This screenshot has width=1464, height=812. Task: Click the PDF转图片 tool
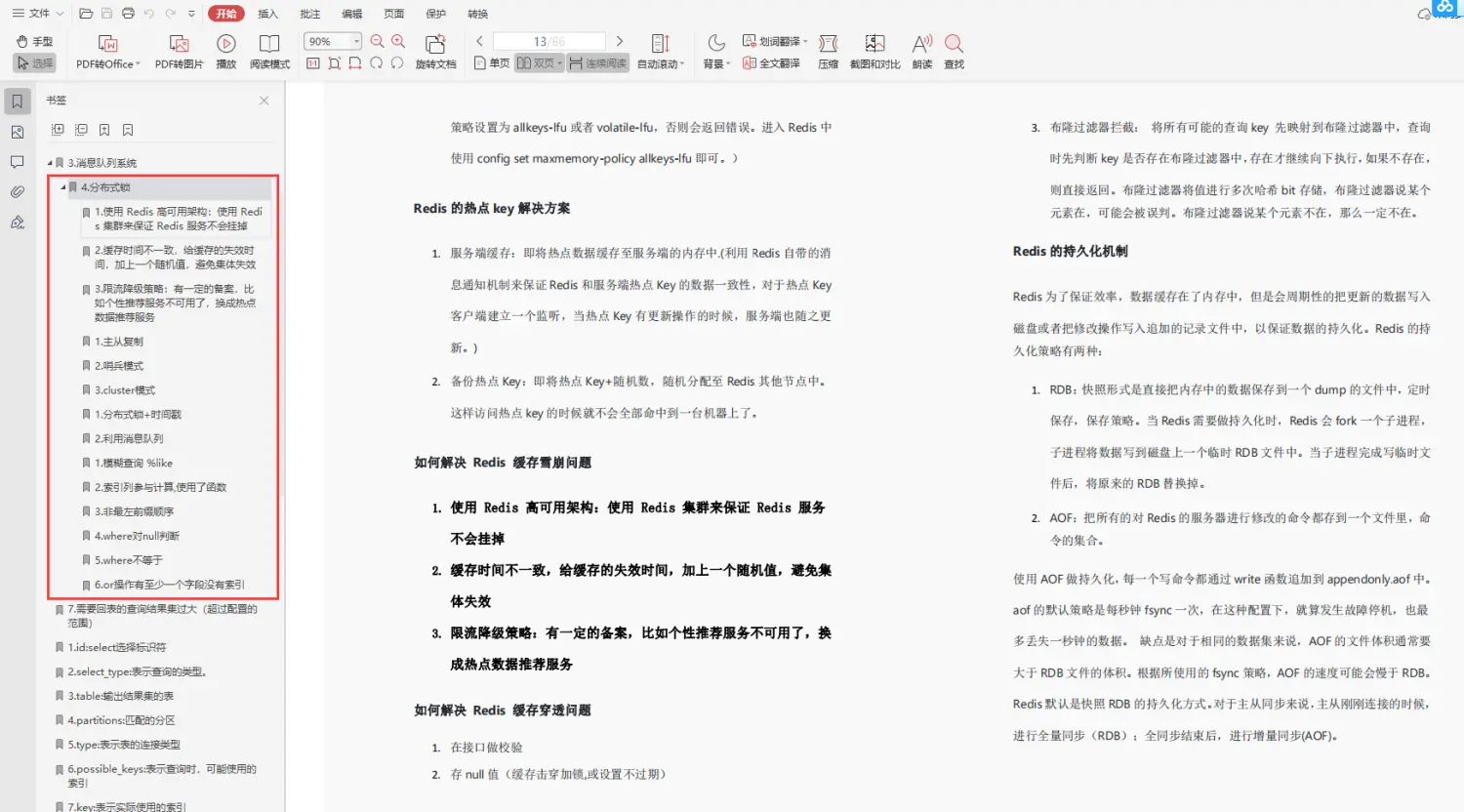tap(180, 52)
